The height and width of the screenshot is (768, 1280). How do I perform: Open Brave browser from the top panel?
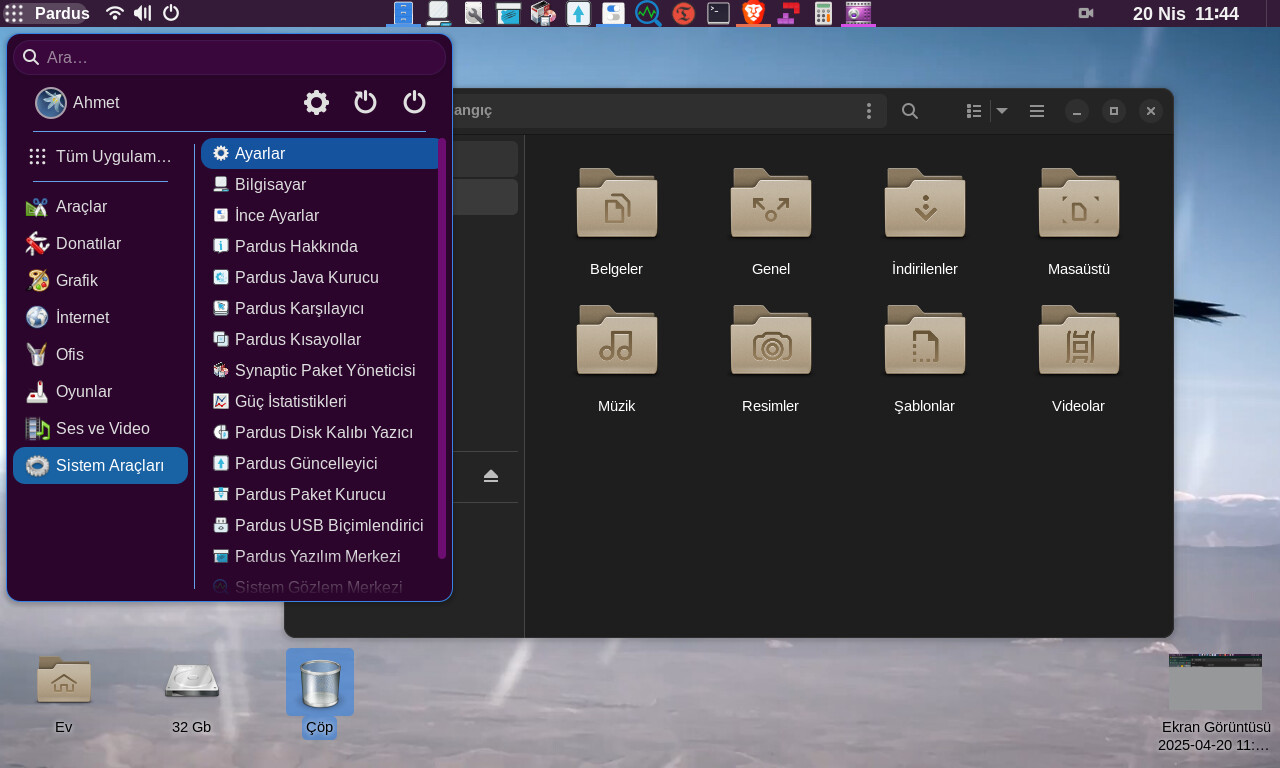click(753, 13)
